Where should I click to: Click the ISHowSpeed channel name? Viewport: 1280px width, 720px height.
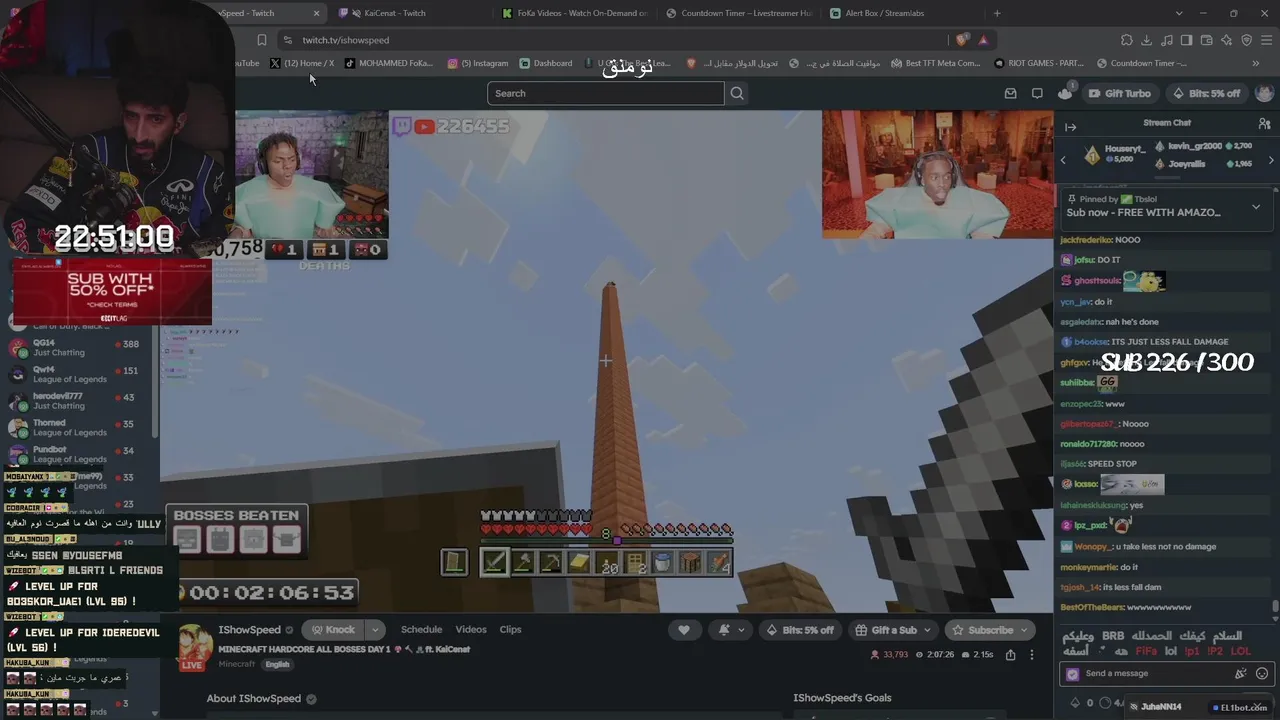click(250, 630)
